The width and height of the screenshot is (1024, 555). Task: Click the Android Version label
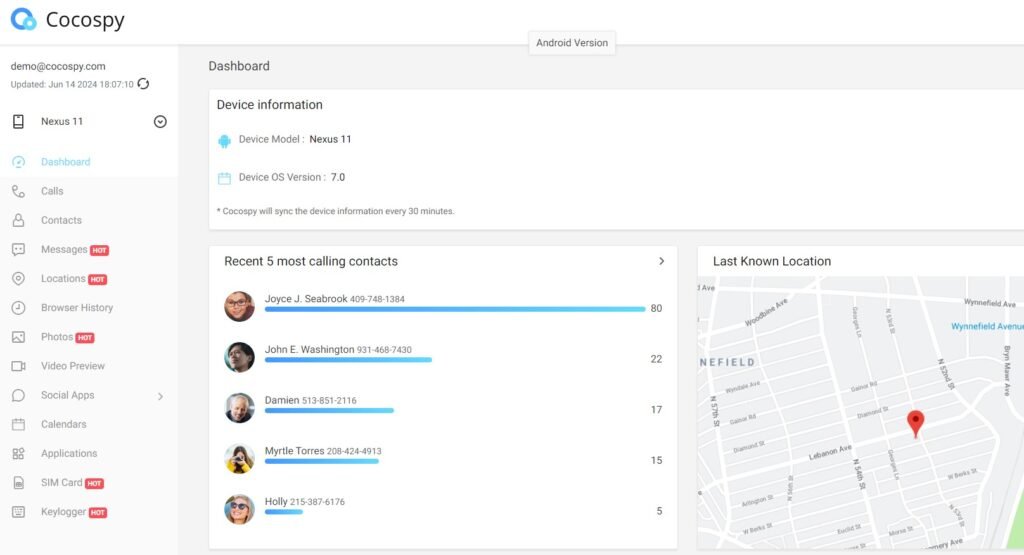tap(571, 43)
